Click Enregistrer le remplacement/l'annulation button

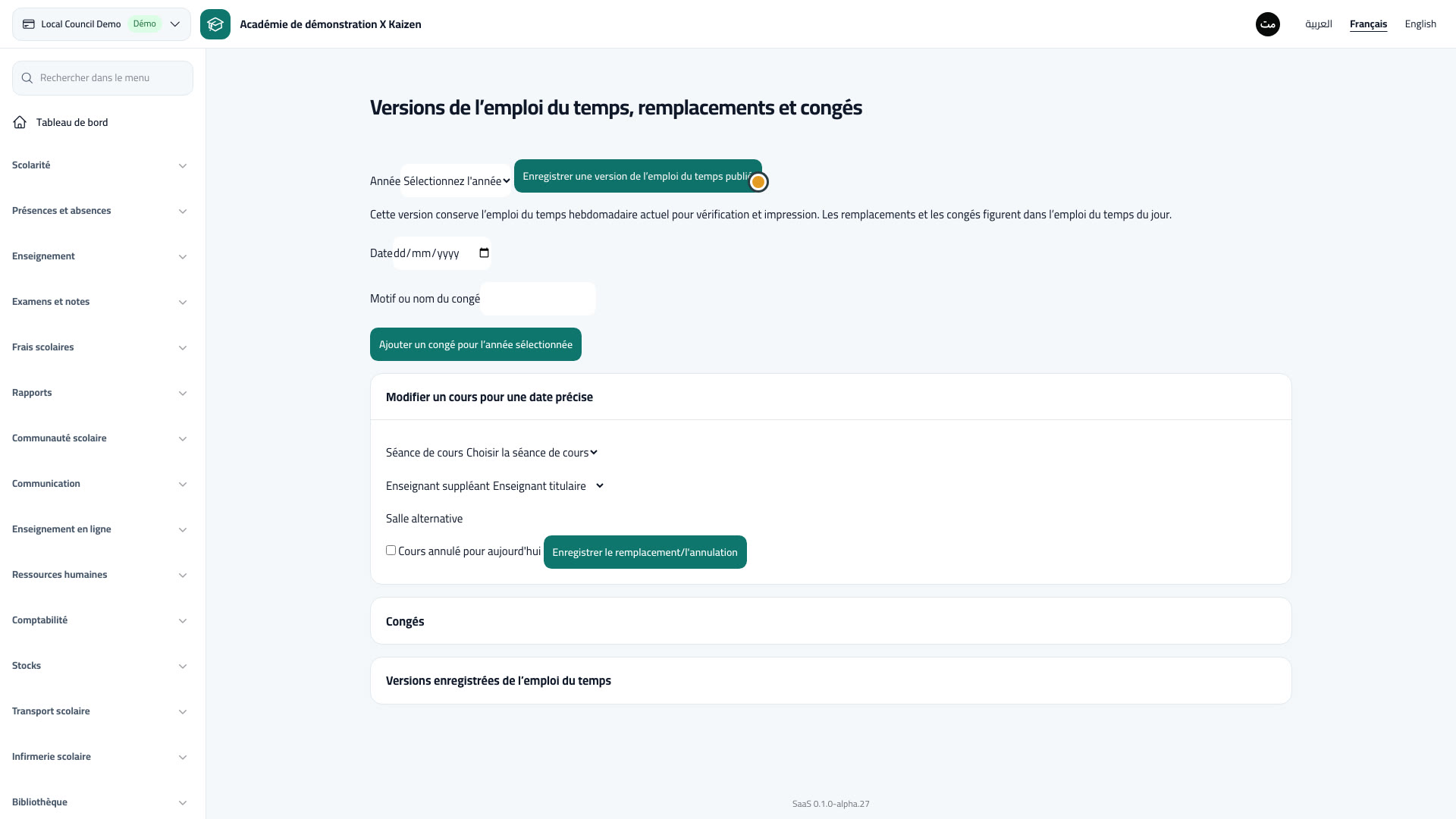645,552
